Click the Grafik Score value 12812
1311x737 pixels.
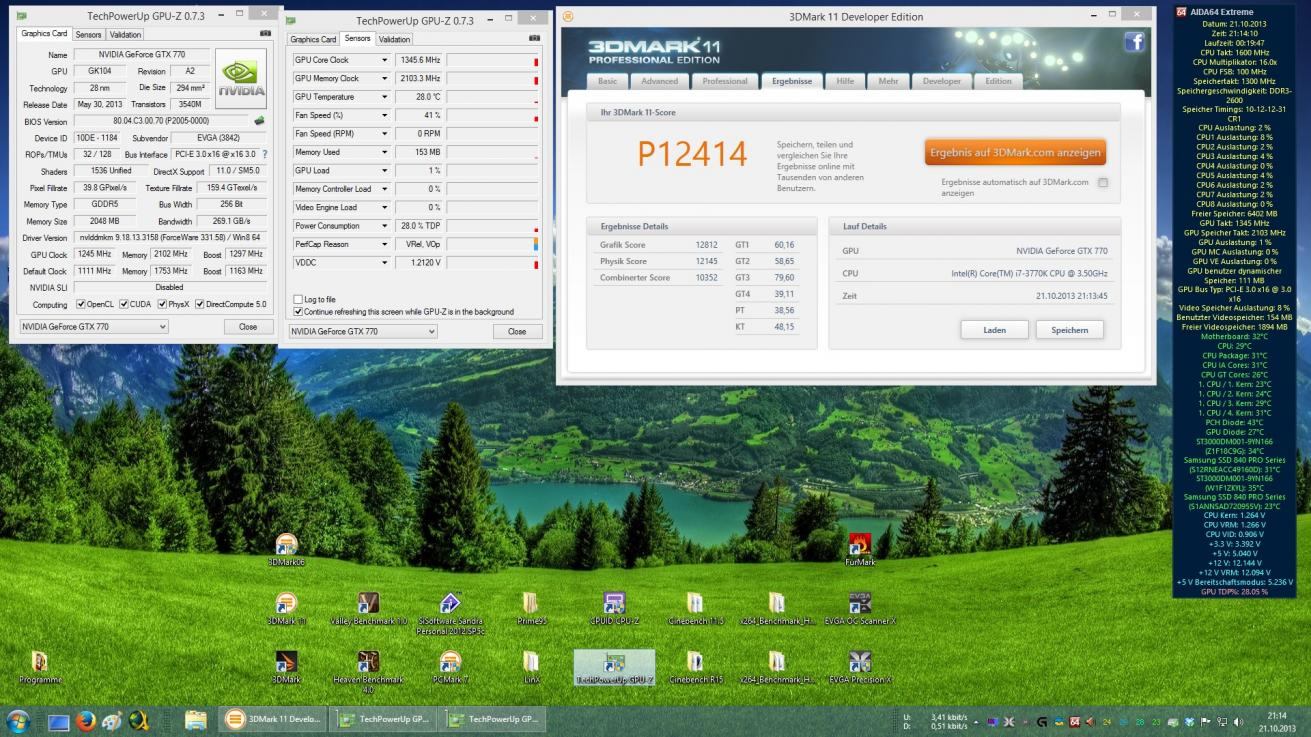(707, 245)
